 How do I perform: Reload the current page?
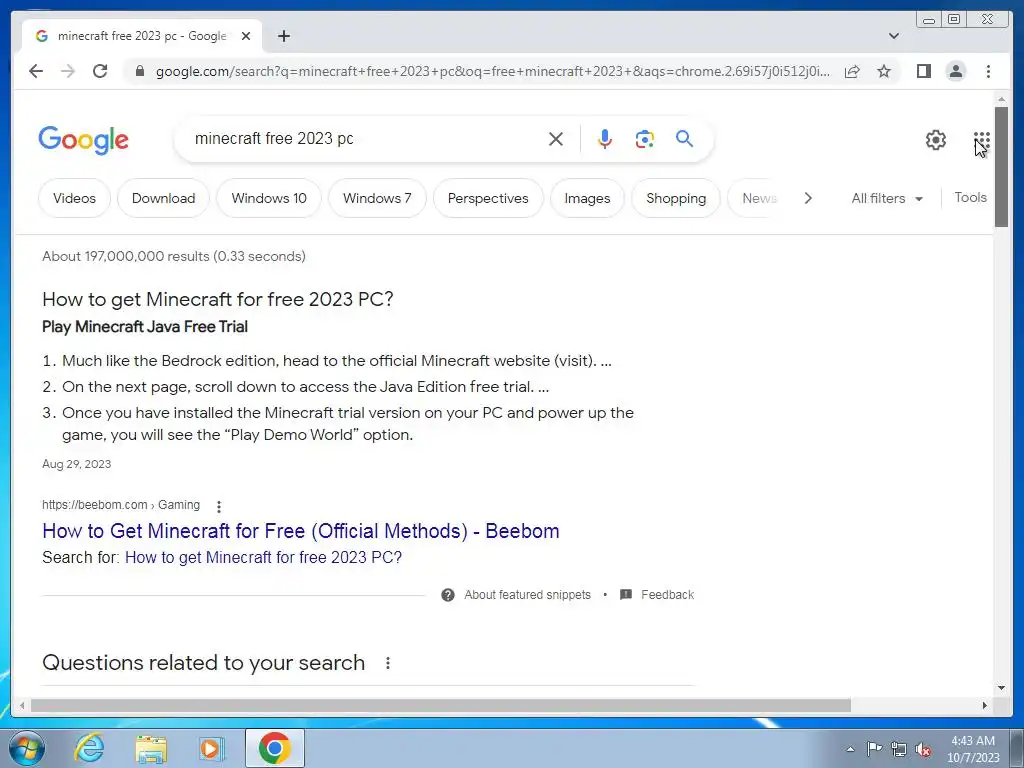tap(100, 71)
